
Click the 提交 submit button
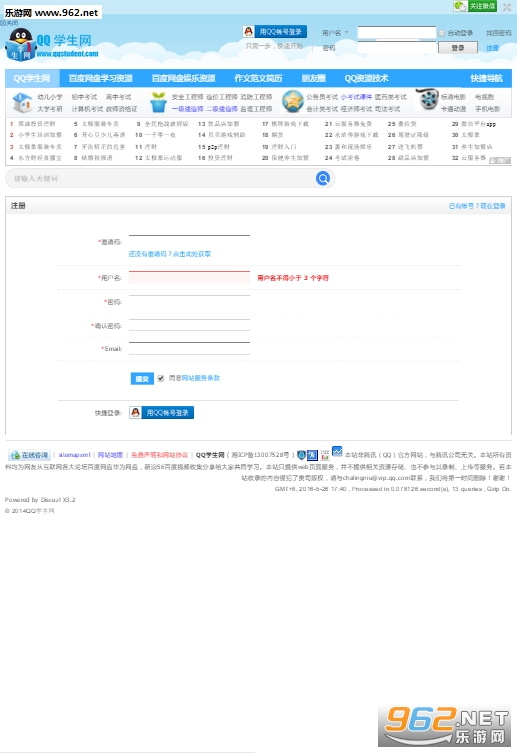pyautogui.click(x=142, y=379)
